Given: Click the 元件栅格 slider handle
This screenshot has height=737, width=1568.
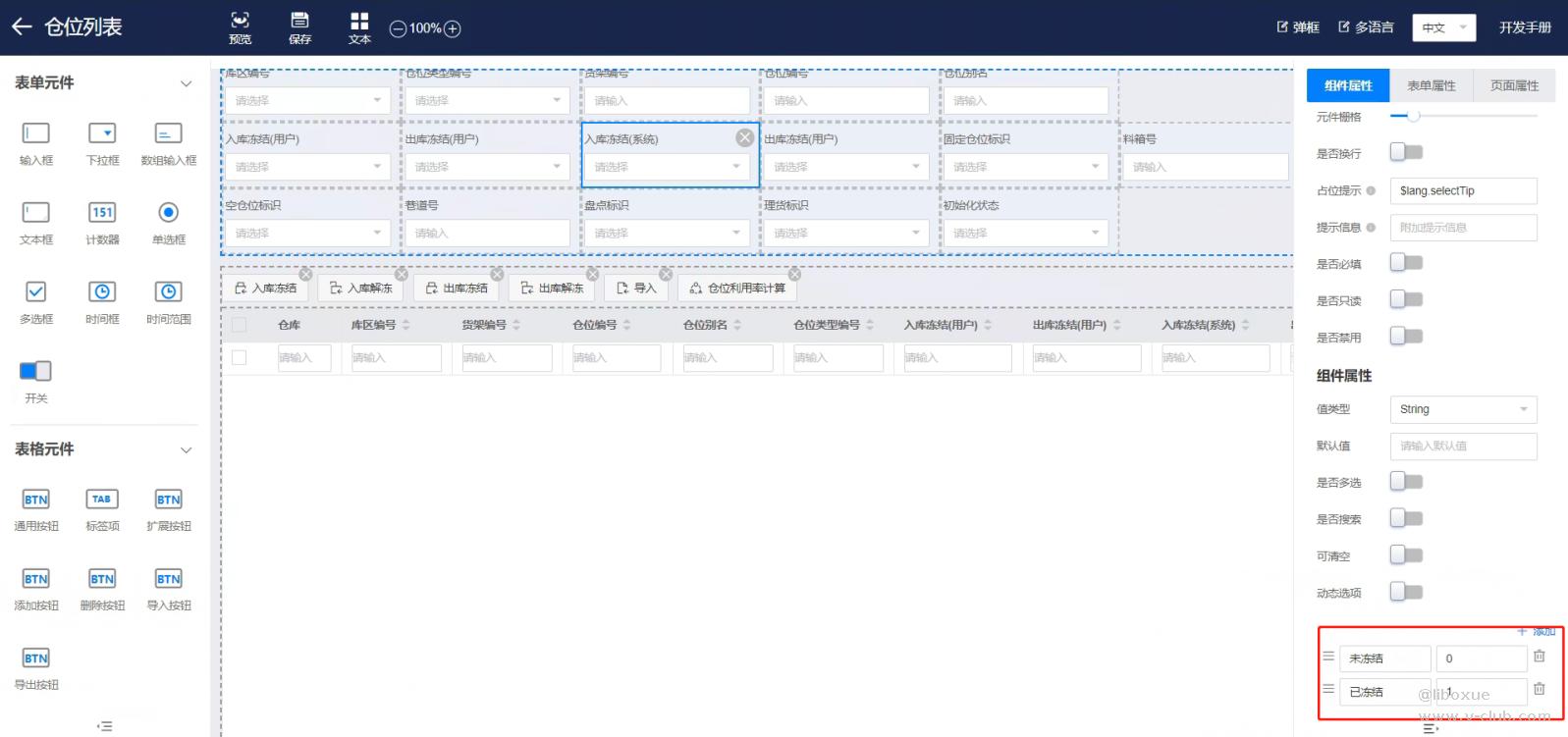Looking at the screenshot, I should point(1414,117).
